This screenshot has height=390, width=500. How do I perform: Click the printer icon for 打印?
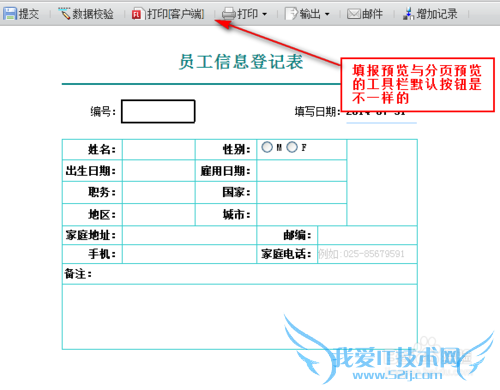[229, 14]
